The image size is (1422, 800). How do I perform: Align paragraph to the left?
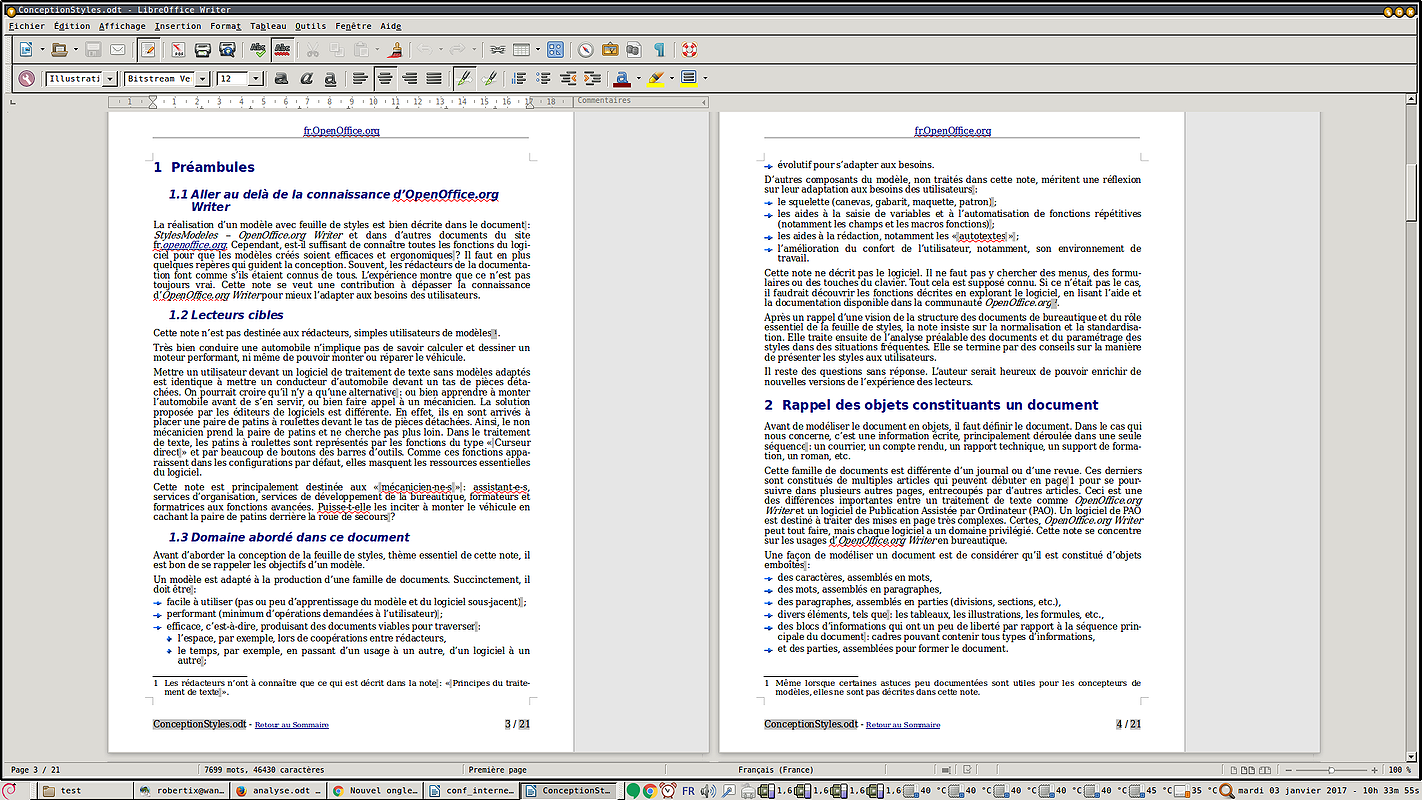360,78
